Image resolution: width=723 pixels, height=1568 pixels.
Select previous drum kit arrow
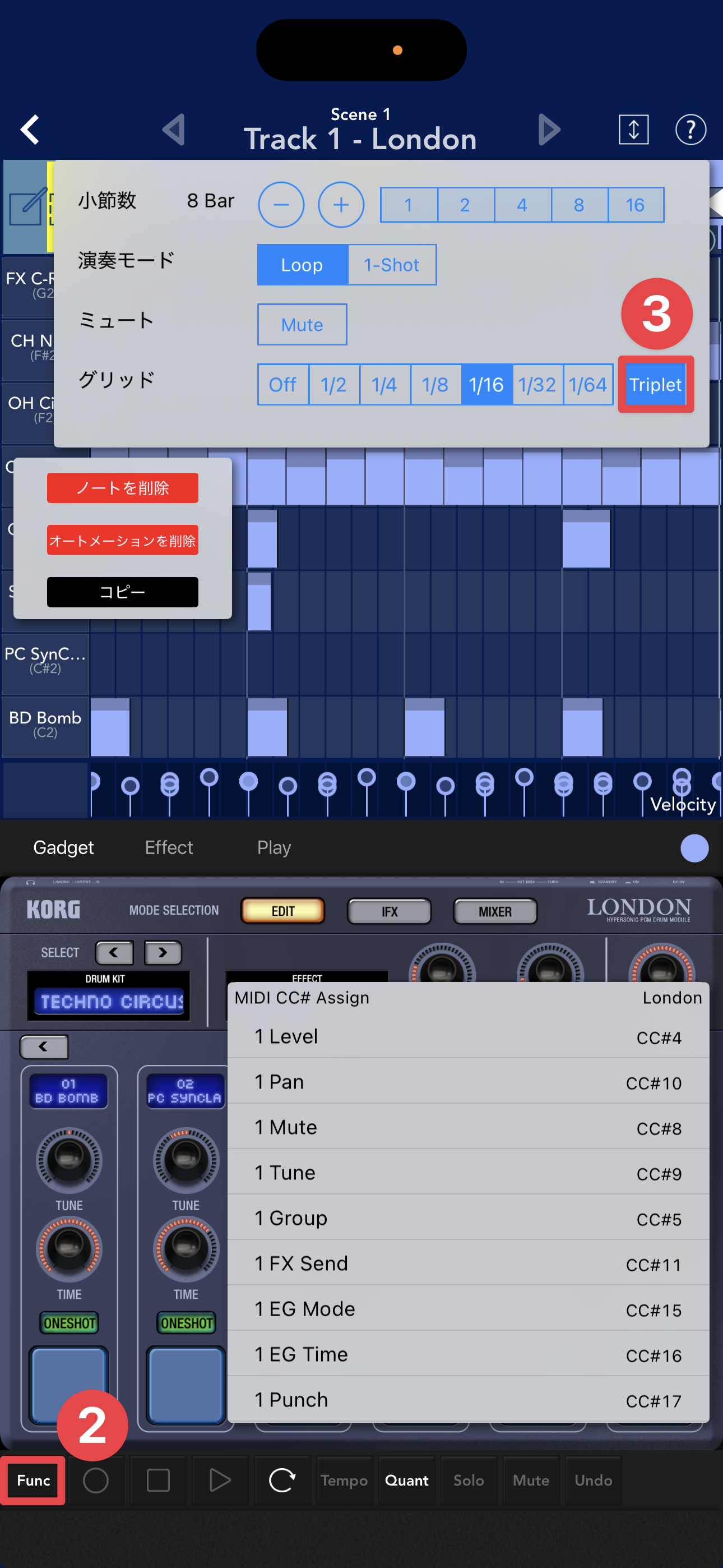(x=114, y=953)
